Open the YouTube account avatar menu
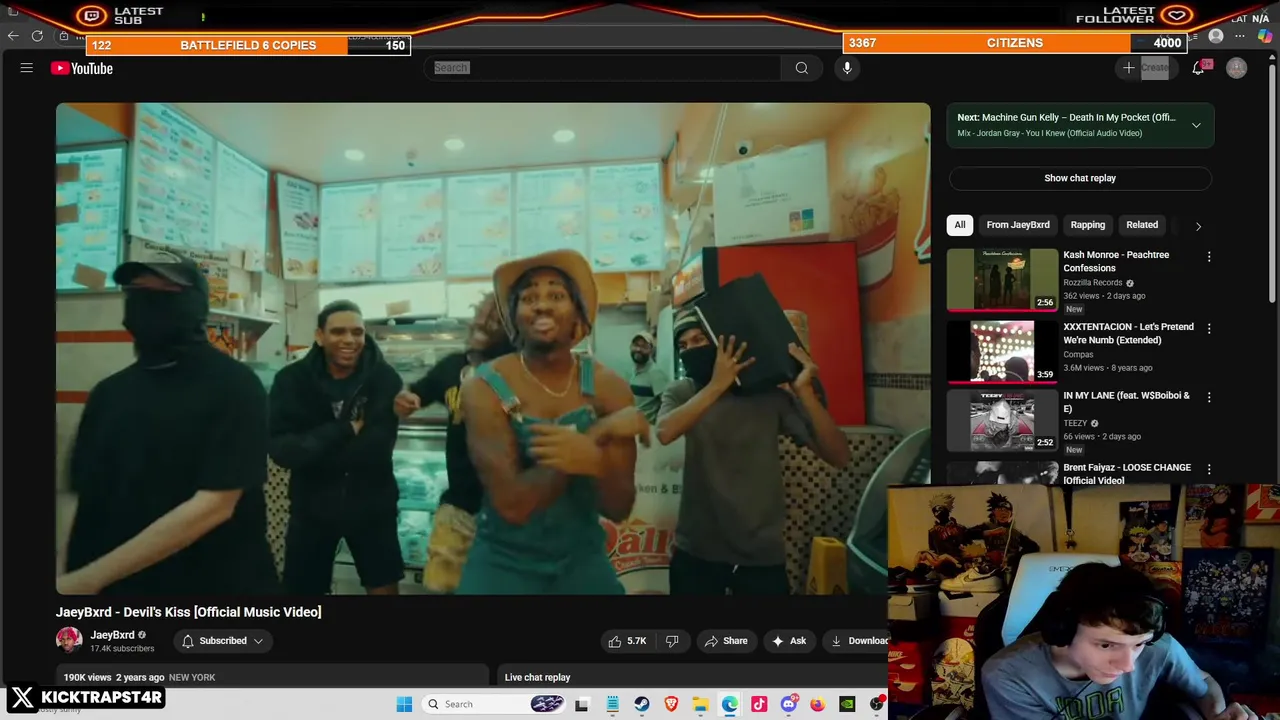The width and height of the screenshot is (1280, 720). [x=1237, y=68]
